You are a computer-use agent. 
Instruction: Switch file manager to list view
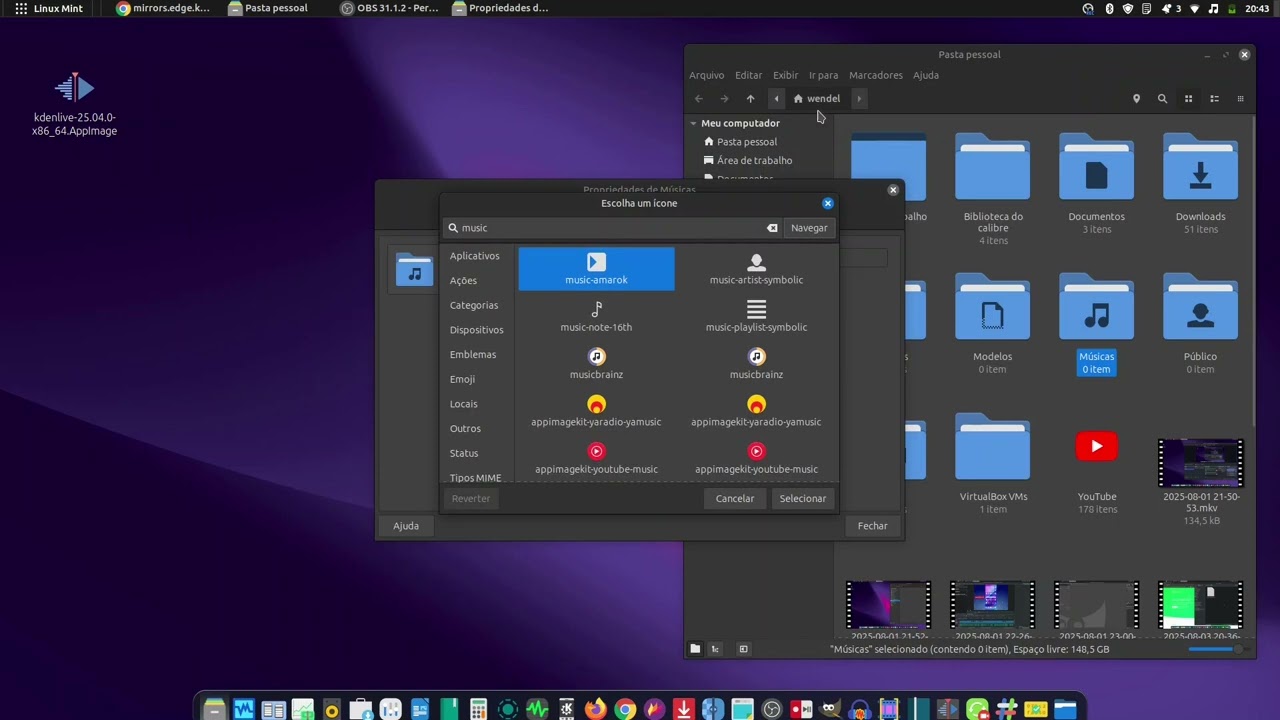1214,99
